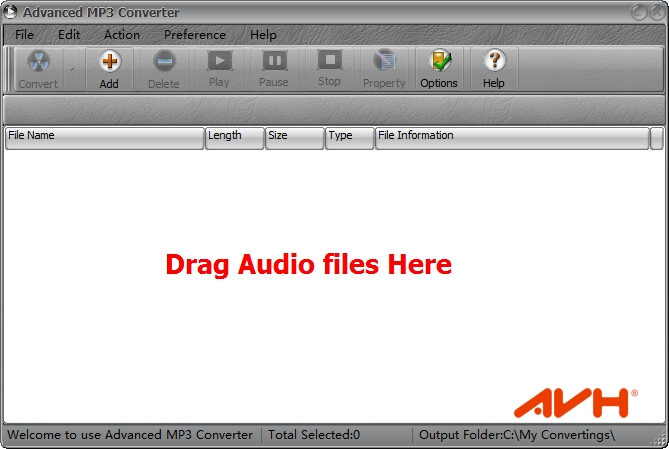This screenshot has height=449, width=669.
Task: Open the Options toolbar icon
Action: click(x=439, y=69)
